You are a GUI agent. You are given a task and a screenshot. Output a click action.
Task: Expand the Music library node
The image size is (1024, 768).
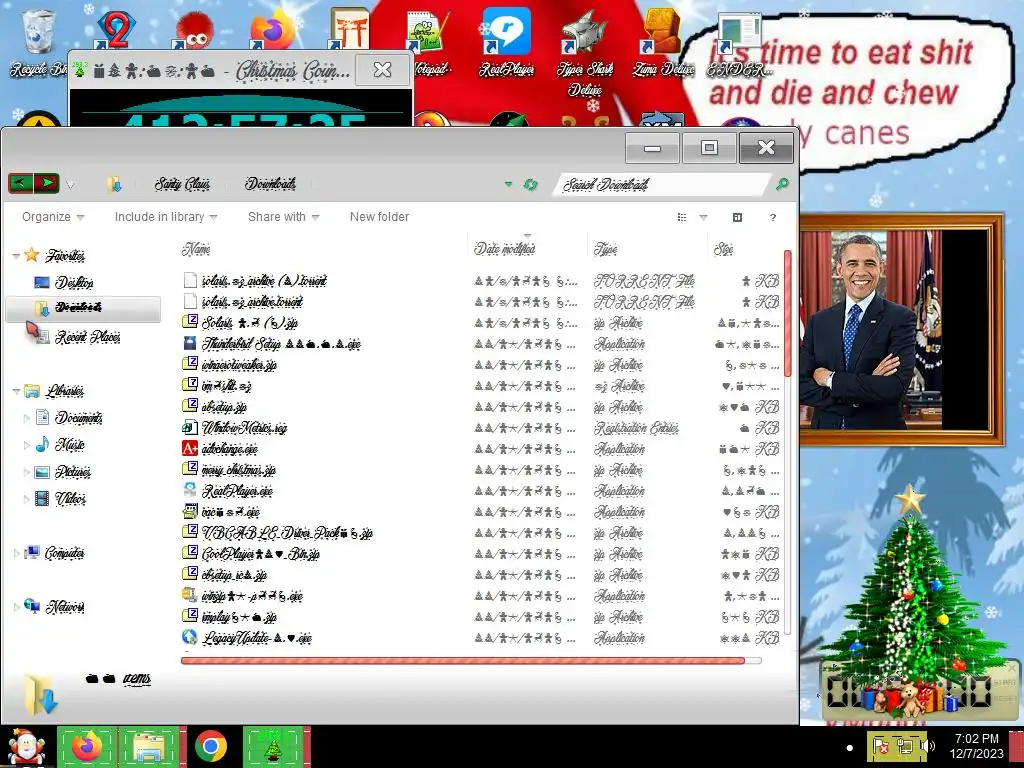point(27,445)
